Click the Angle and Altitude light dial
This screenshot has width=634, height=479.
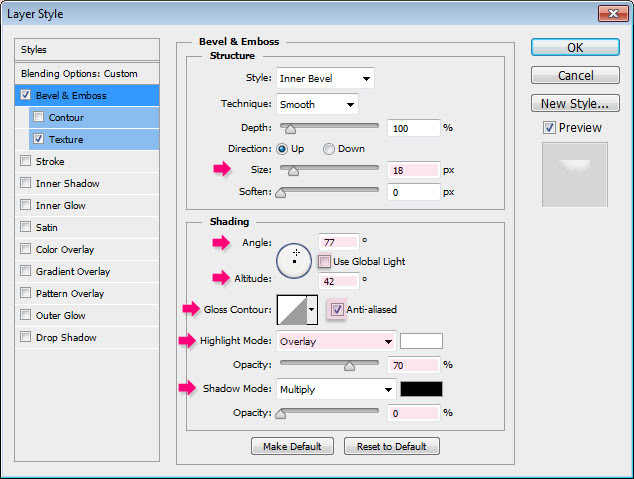coord(294,261)
